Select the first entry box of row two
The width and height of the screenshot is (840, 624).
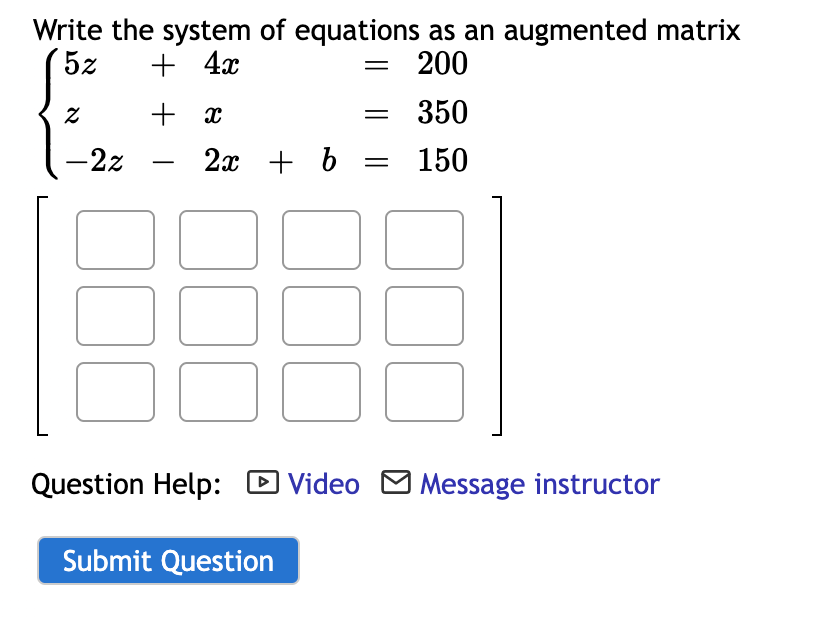pos(115,316)
